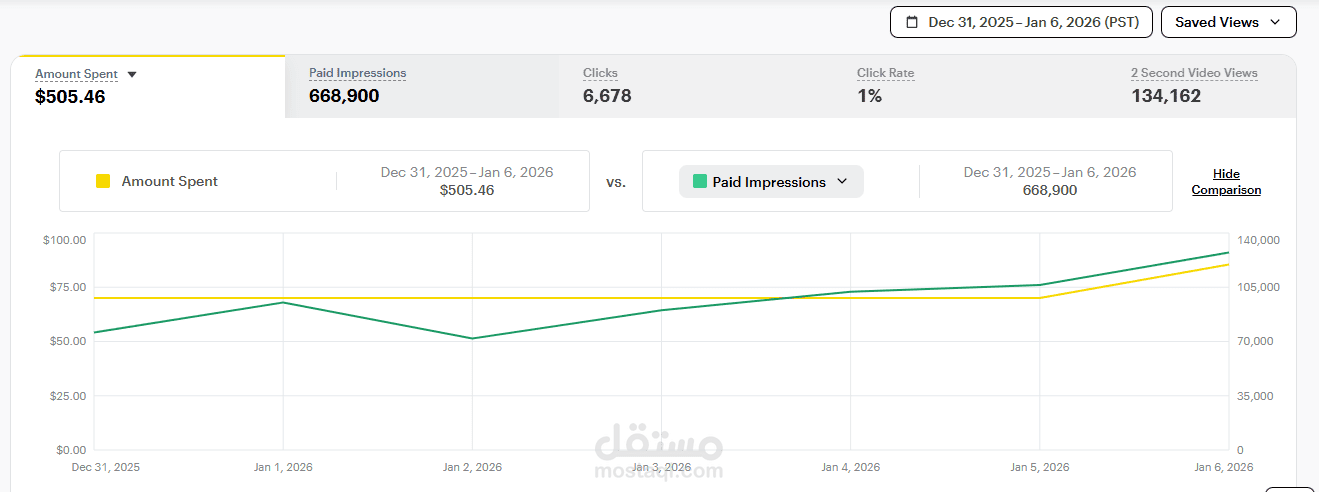View the 2 Second Video Views tab
The height and width of the screenshot is (492, 1319).
(1201, 86)
